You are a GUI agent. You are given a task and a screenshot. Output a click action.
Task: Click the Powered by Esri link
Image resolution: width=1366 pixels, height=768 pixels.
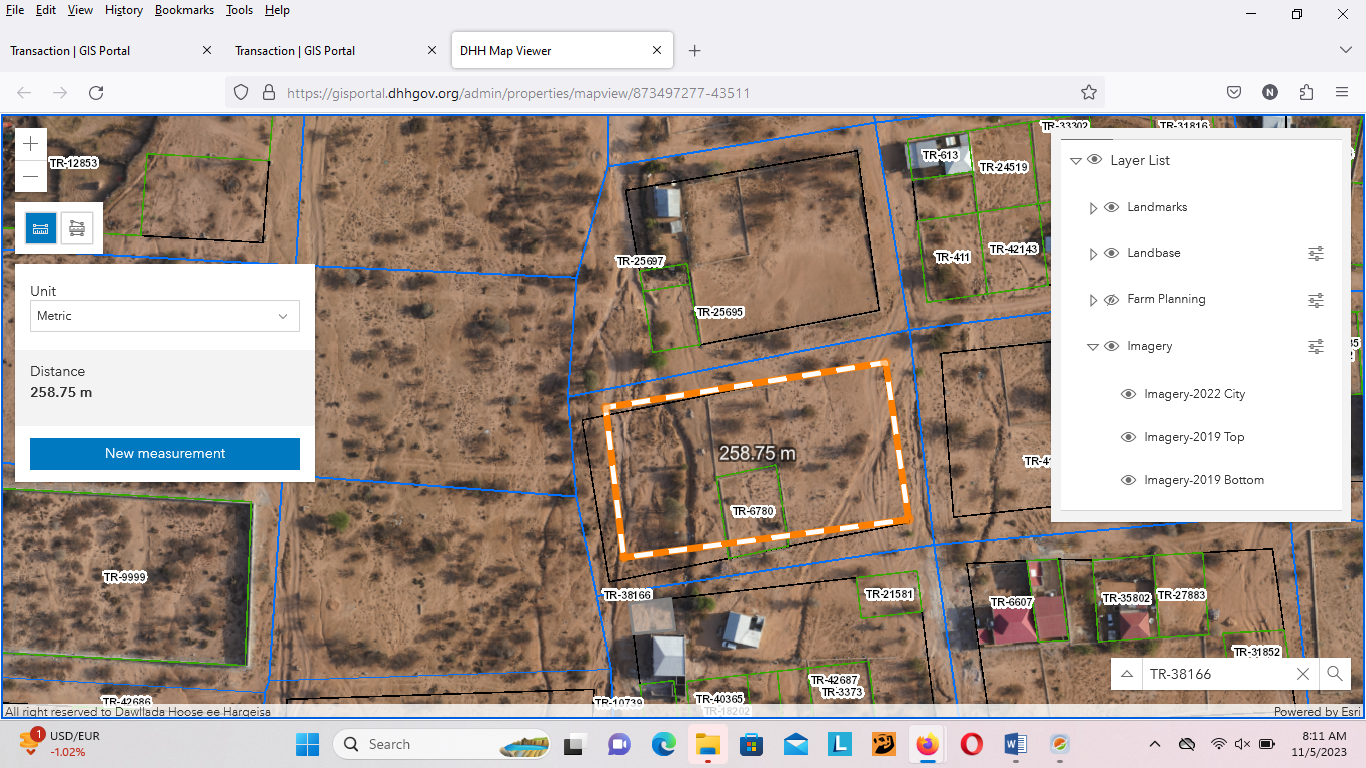click(x=1317, y=712)
